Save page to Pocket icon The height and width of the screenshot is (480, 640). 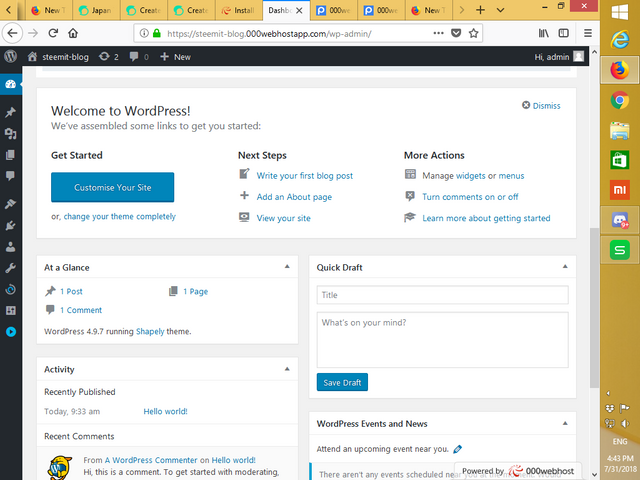coord(456,33)
